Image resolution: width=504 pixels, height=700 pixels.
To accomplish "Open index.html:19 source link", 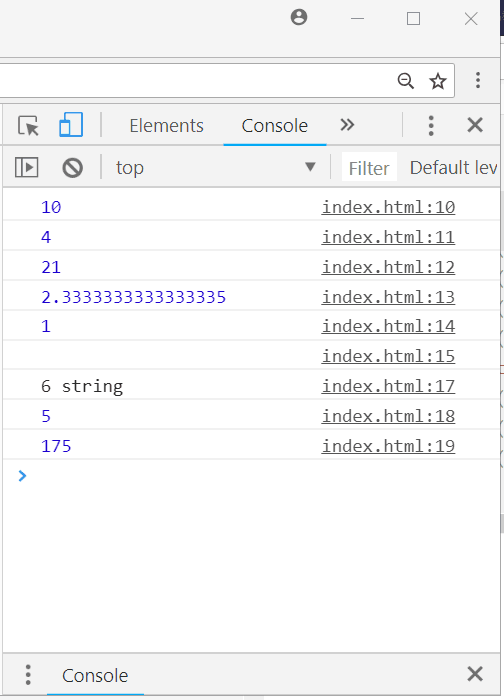I will tap(388, 446).
